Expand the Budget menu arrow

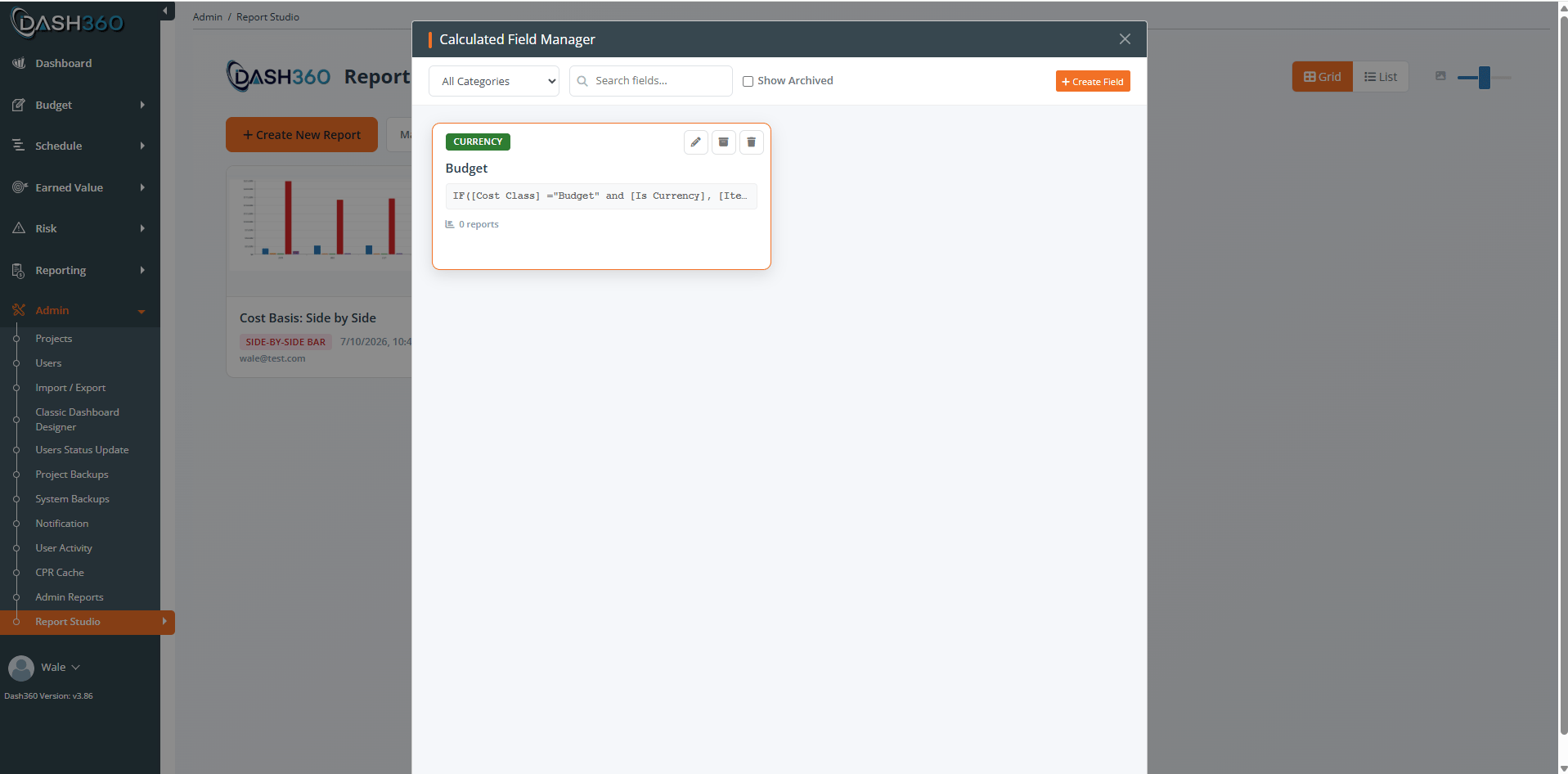point(142,105)
